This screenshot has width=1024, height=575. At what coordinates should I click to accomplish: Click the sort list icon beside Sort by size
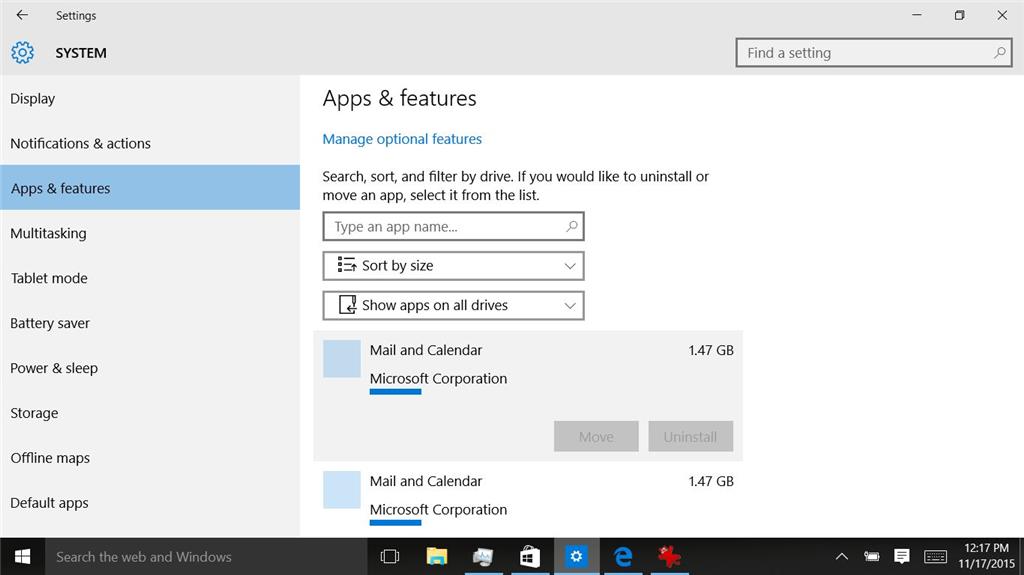[x=346, y=265]
